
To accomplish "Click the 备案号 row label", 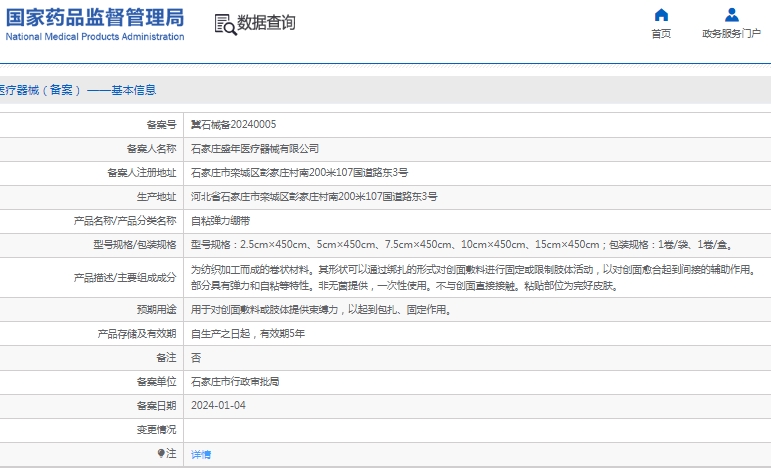I will [161, 124].
